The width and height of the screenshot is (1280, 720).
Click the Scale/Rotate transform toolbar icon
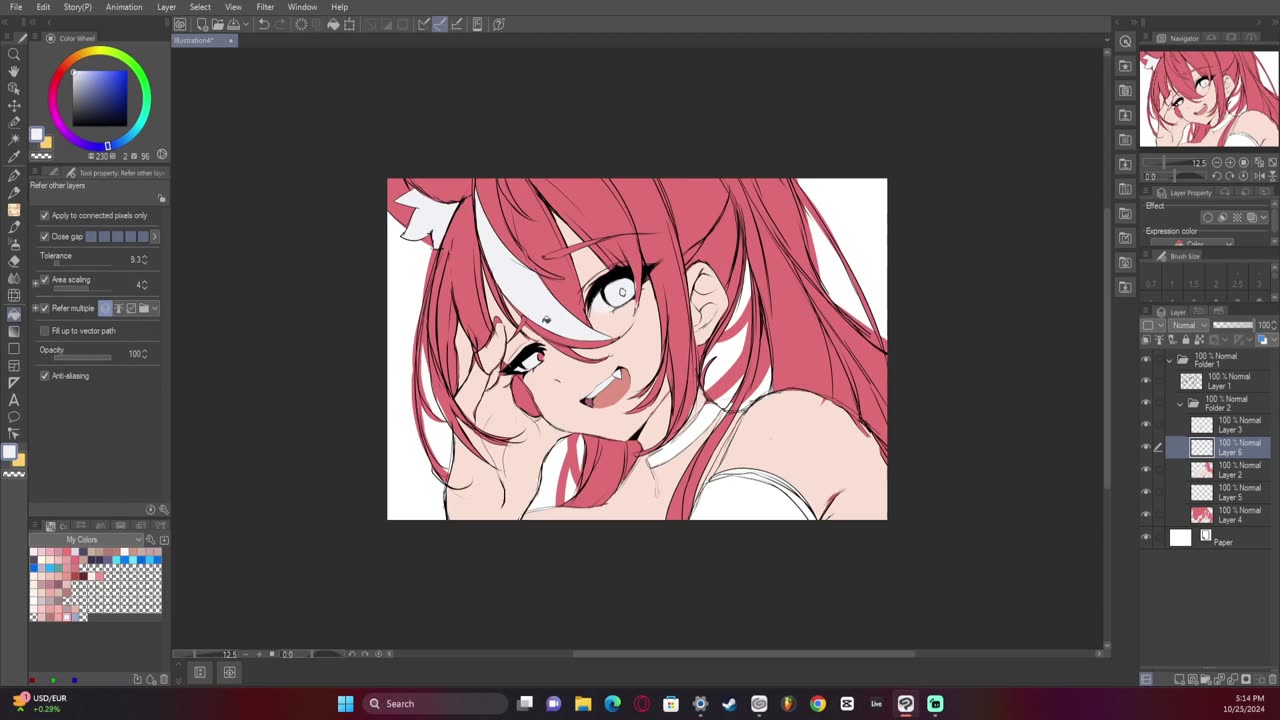coord(349,24)
